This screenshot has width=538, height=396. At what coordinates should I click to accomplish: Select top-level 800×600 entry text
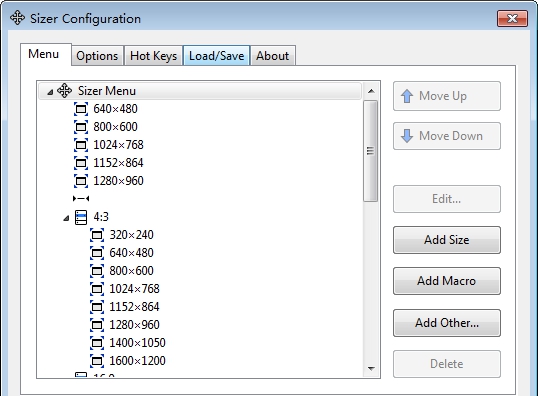pos(115,127)
